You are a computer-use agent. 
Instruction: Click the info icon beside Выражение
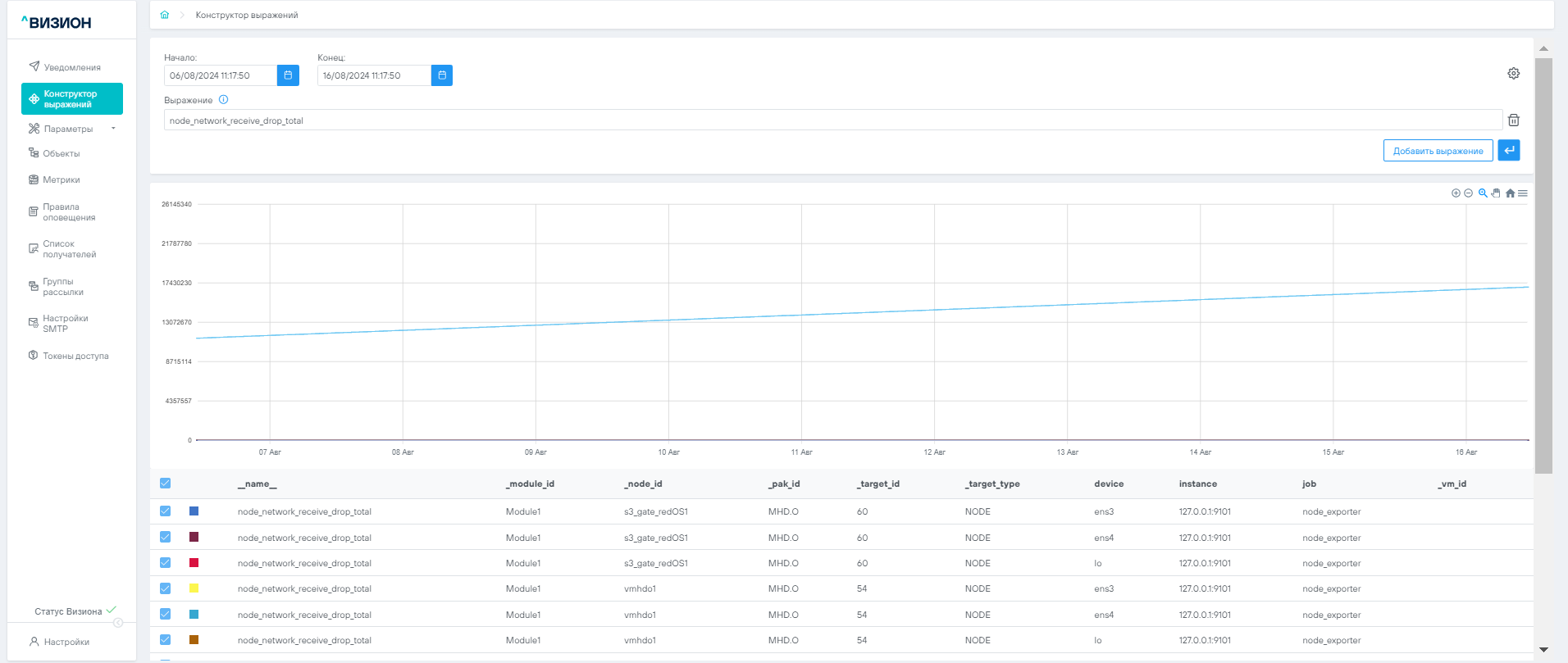(223, 100)
